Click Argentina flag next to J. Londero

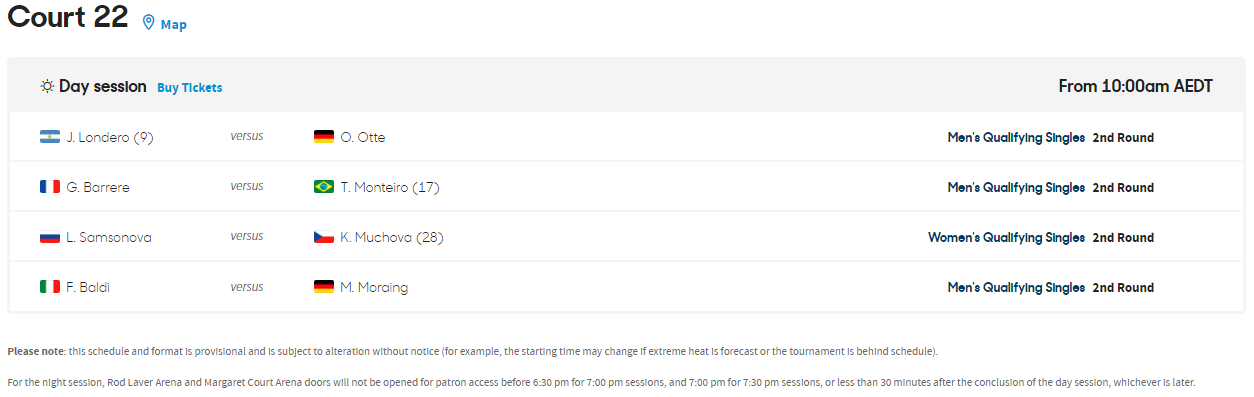coord(50,137)
